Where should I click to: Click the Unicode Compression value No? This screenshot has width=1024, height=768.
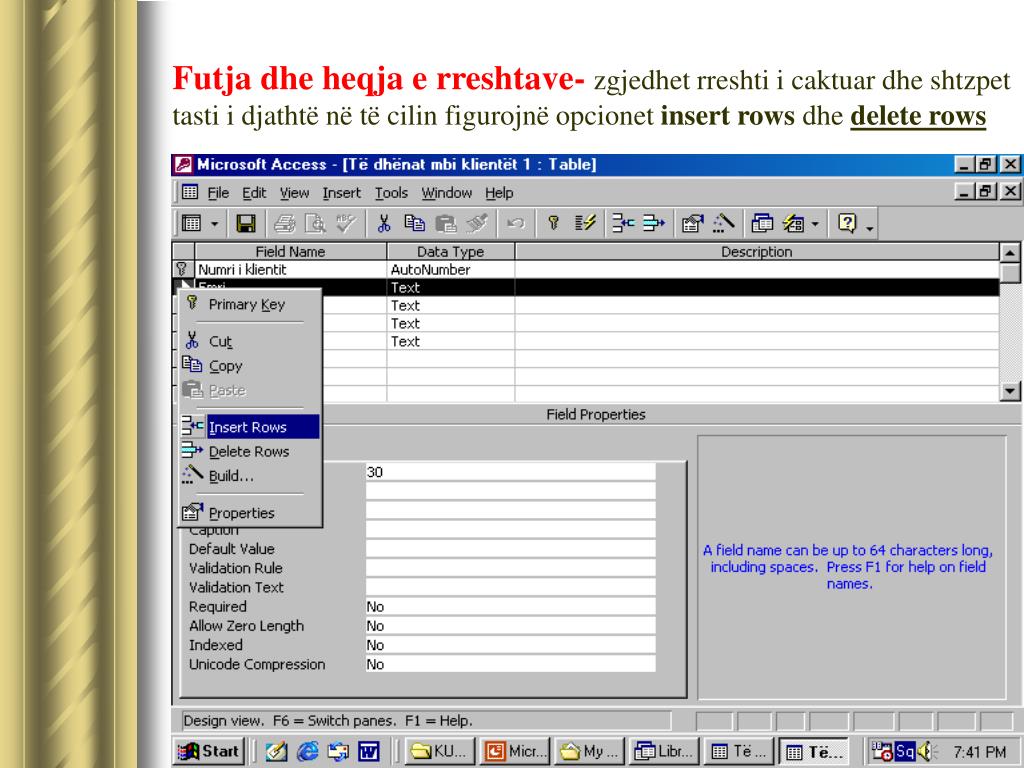(510, 664)
